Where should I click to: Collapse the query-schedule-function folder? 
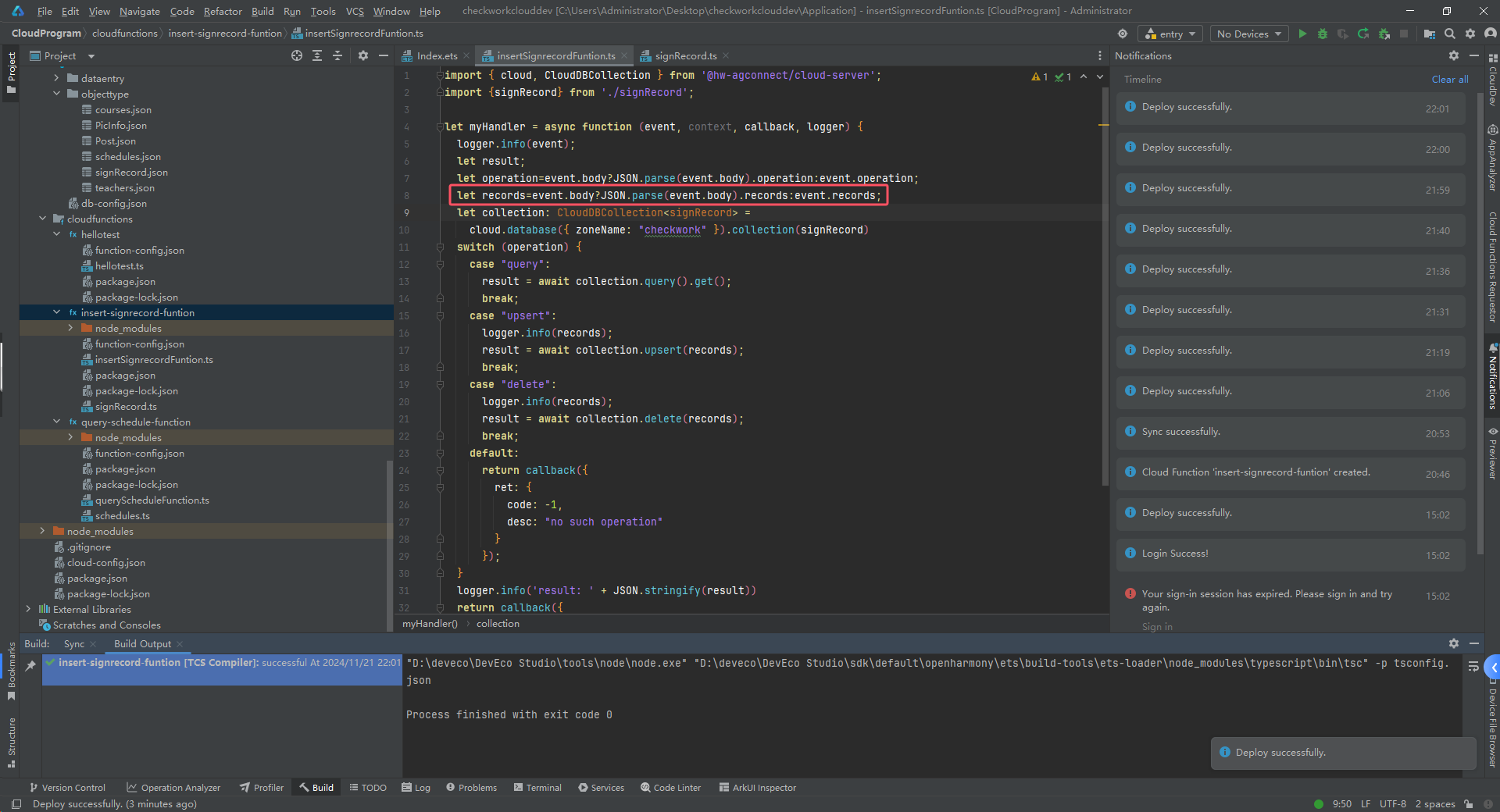pyautogui.click(x=56, y=422)
